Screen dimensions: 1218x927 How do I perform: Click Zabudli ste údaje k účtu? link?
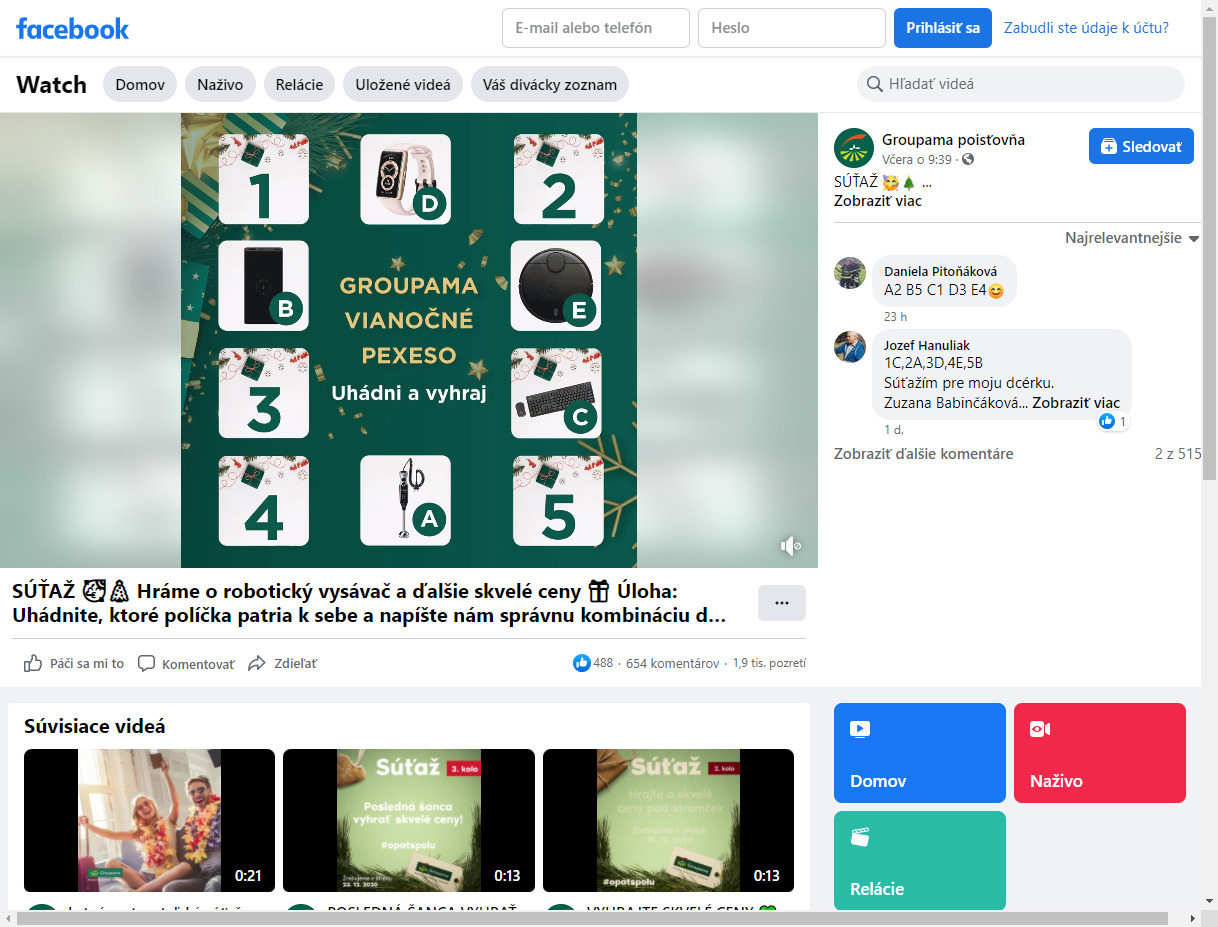coord(1086,28)
